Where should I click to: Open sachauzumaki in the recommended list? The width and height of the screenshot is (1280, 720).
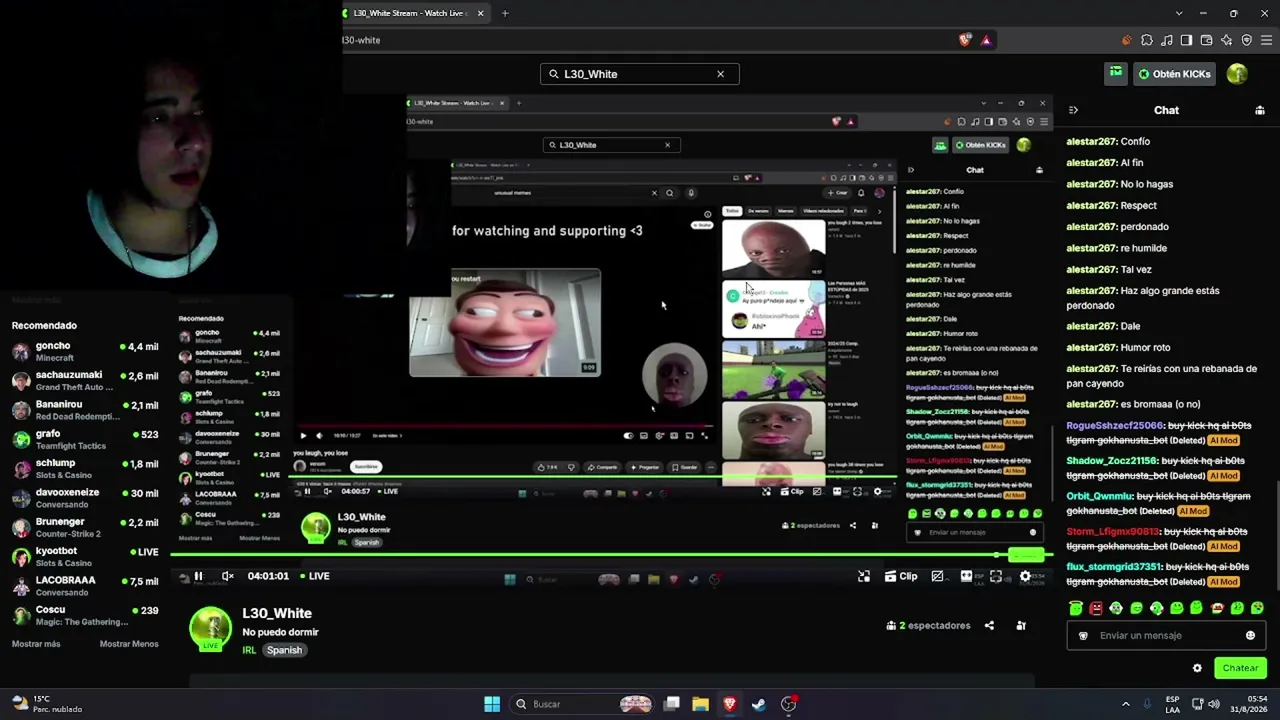coord(85,381)
